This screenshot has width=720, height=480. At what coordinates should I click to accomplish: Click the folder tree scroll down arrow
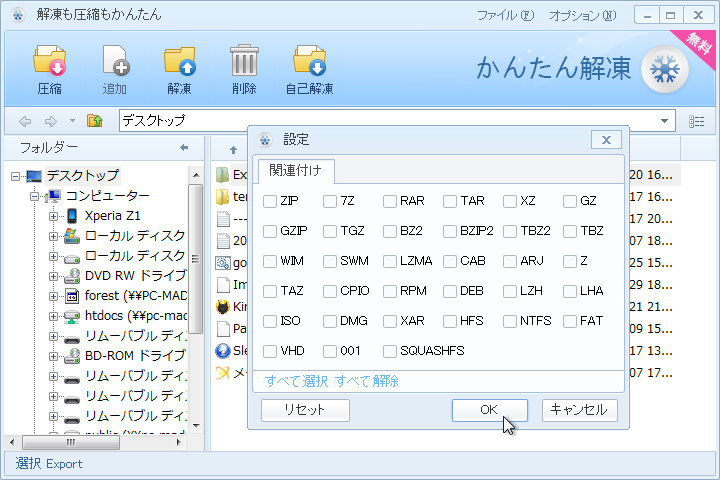[x=196, y=426]
